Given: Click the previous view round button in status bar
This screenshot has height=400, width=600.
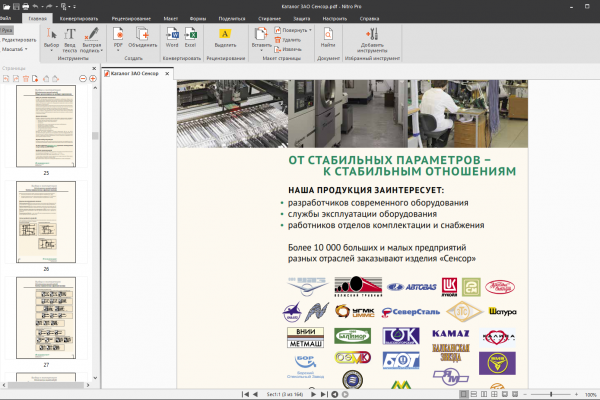Looking at the screenshot, I should 335,394.
